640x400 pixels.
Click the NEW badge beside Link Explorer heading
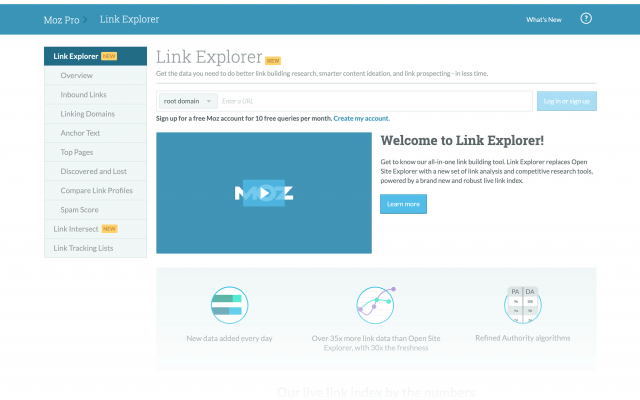click(x=273, y=61)
